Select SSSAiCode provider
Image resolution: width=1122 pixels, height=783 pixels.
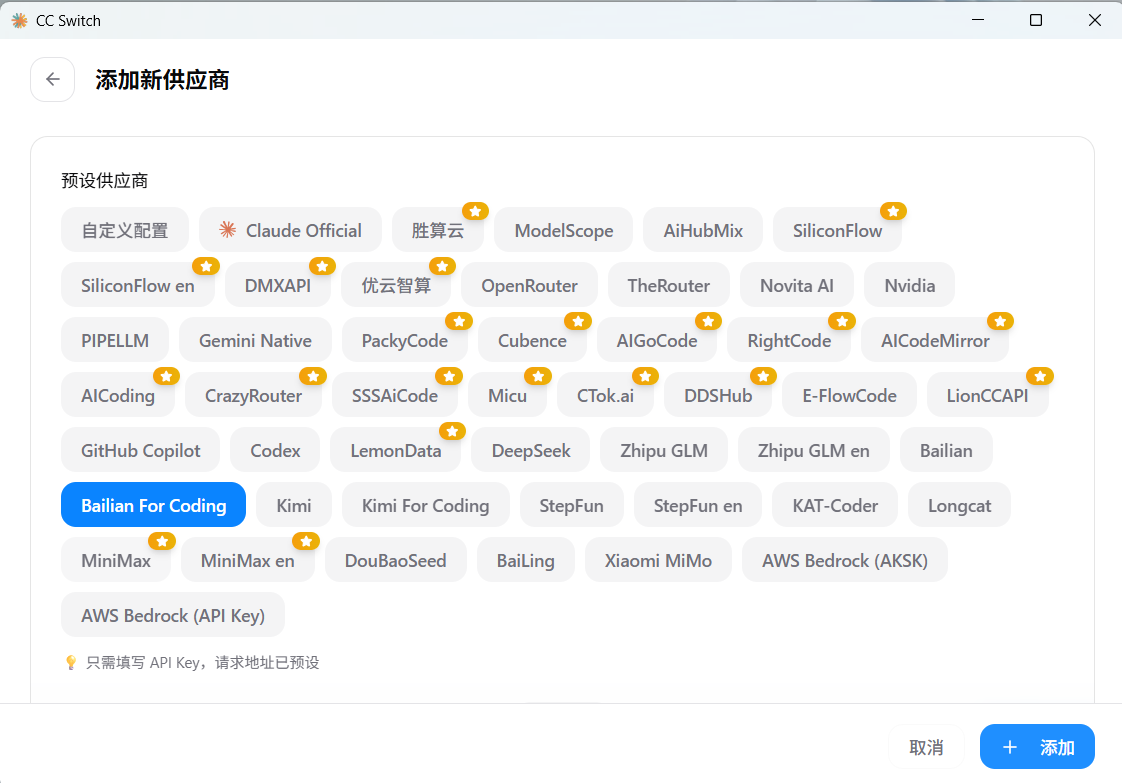[x=394, y=396]
